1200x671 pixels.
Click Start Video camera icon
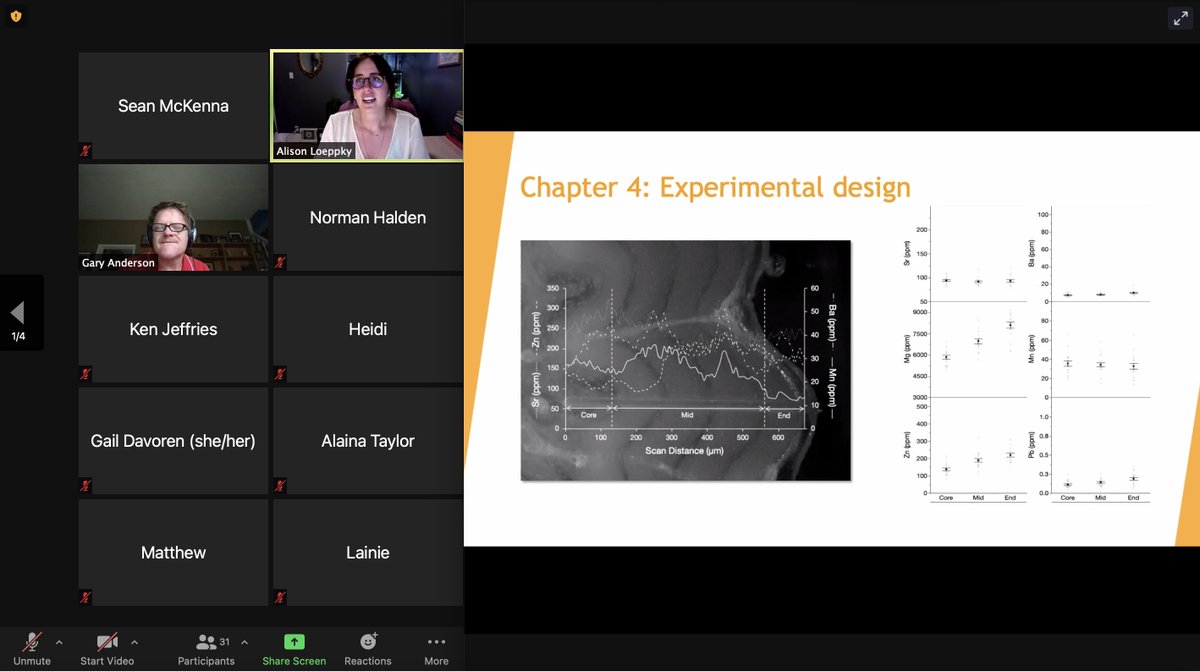coord(107,641)
